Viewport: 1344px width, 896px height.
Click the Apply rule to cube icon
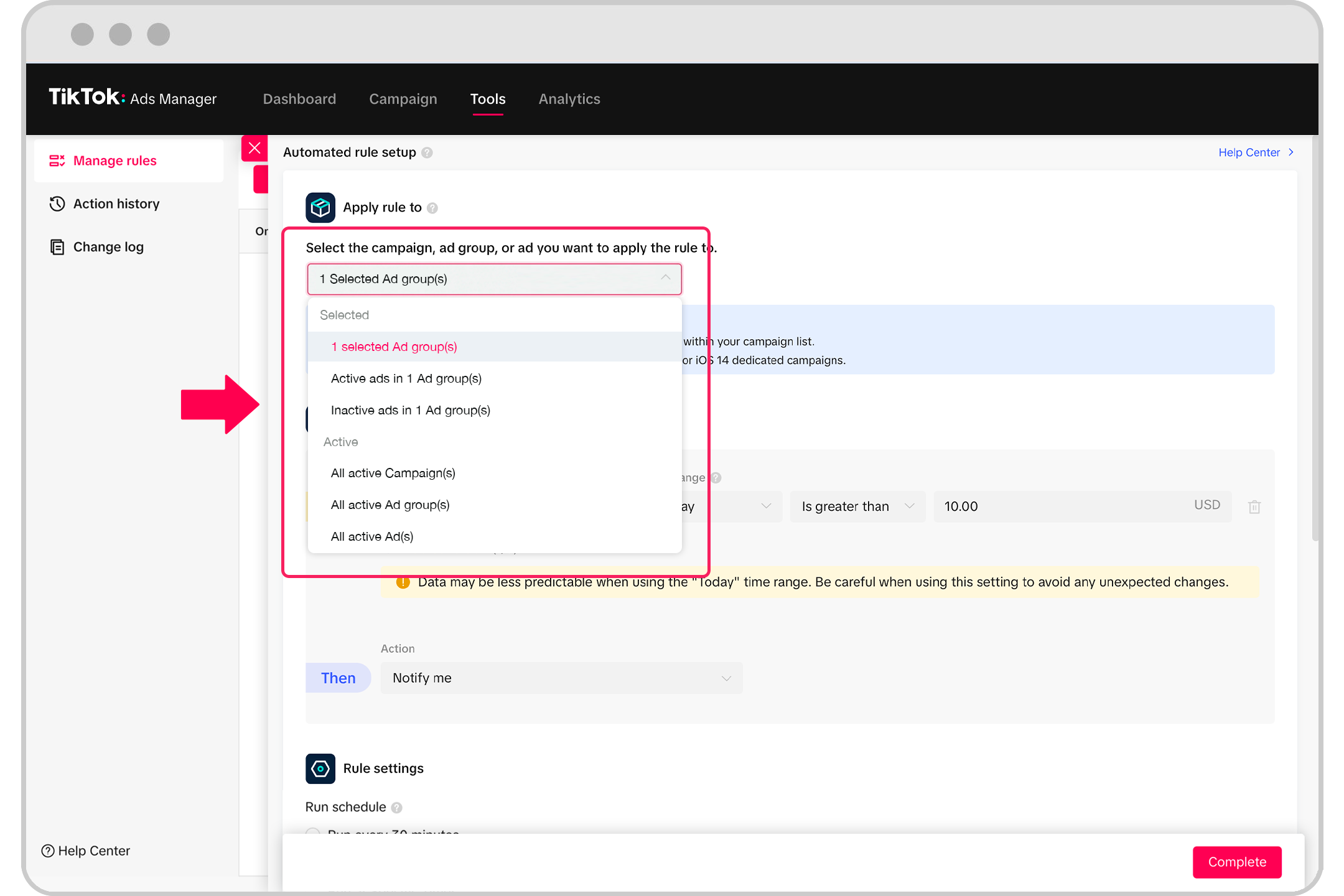coord(320,207)
